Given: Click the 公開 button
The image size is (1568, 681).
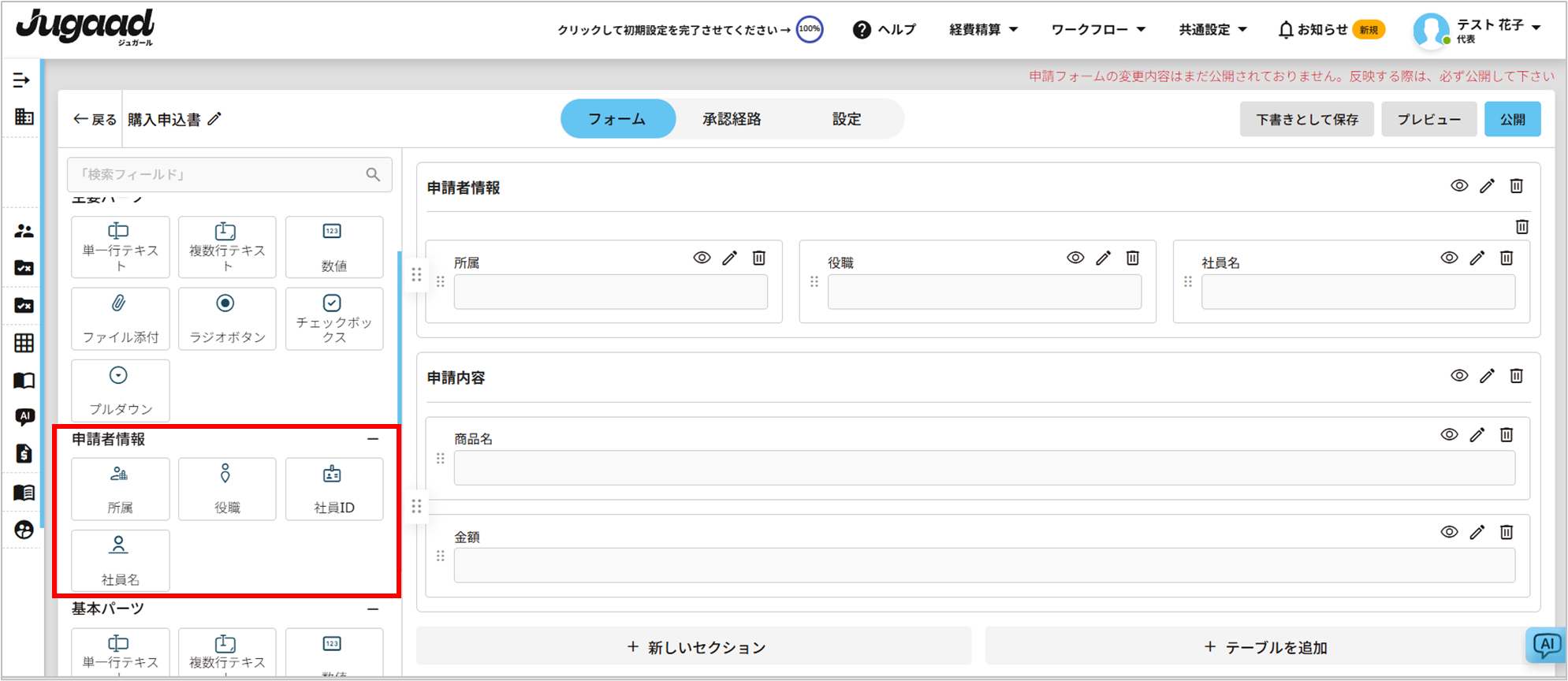Looking at the screenshot, I should click(1511, 120).
